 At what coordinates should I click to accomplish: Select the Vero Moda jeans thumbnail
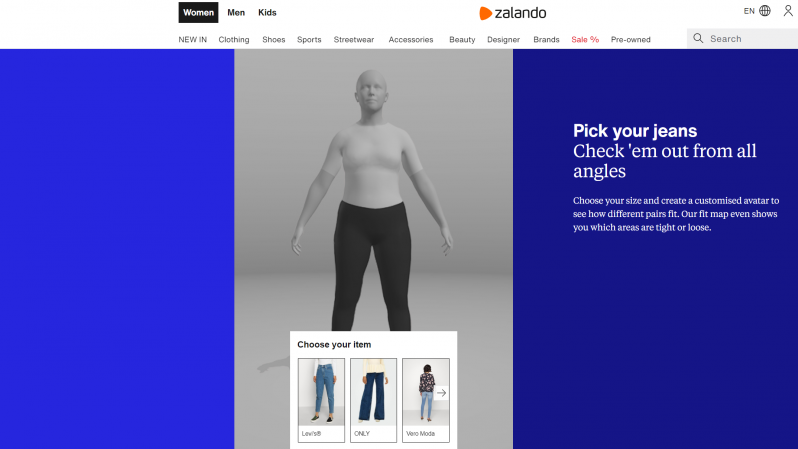click(425, 400)
